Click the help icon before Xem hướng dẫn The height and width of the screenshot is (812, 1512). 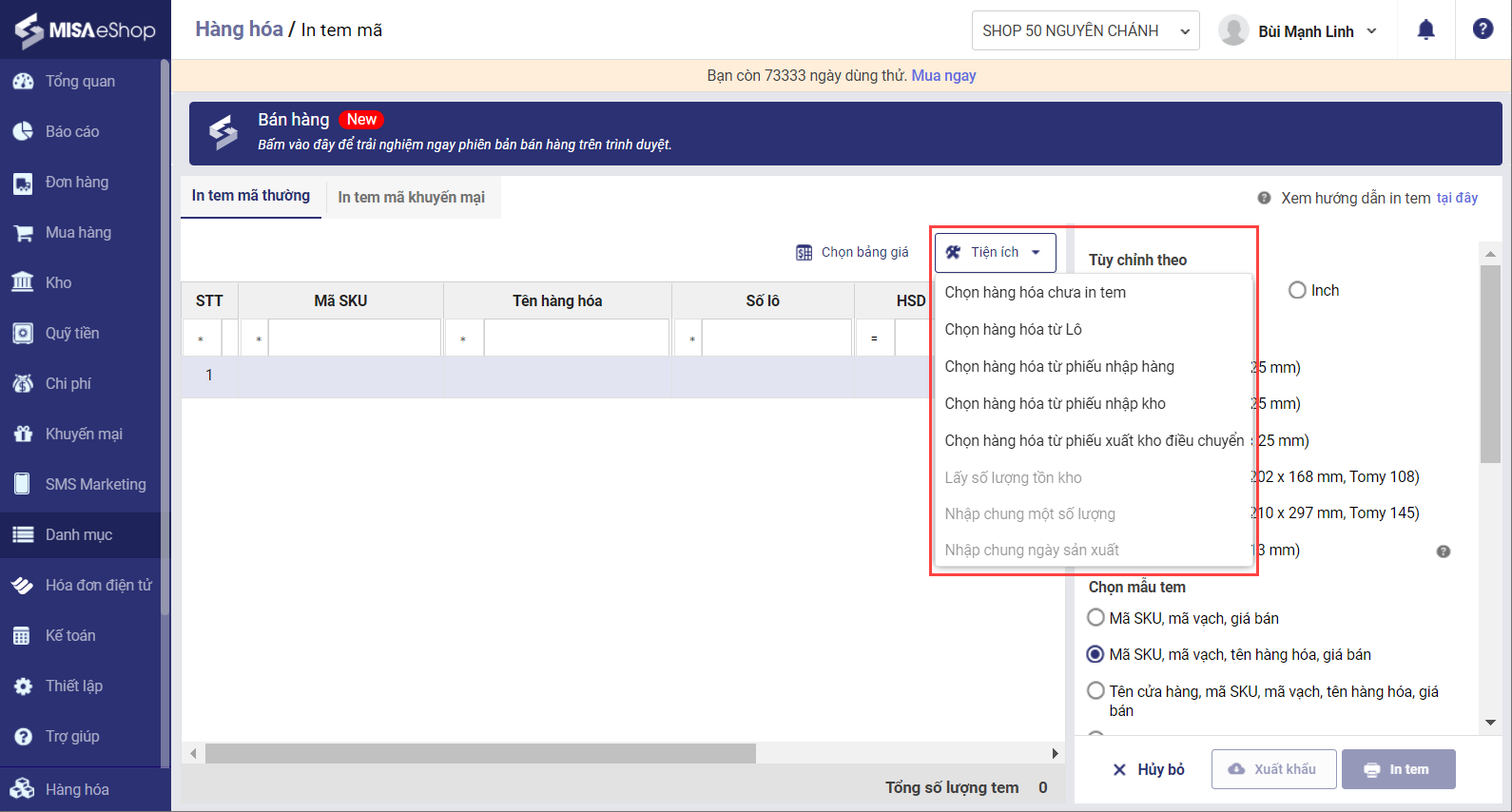coord(1265,198)
